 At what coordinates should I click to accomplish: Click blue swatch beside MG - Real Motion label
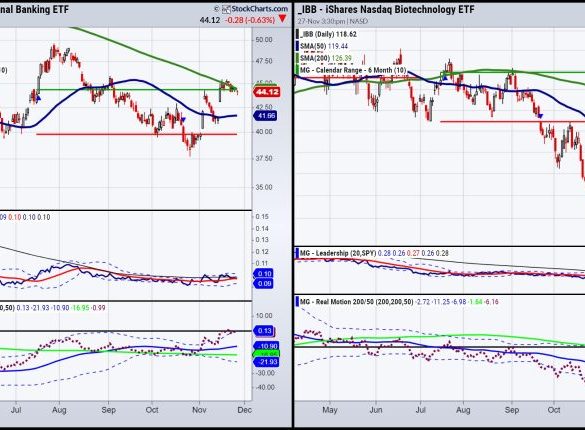tap(298, 302)
